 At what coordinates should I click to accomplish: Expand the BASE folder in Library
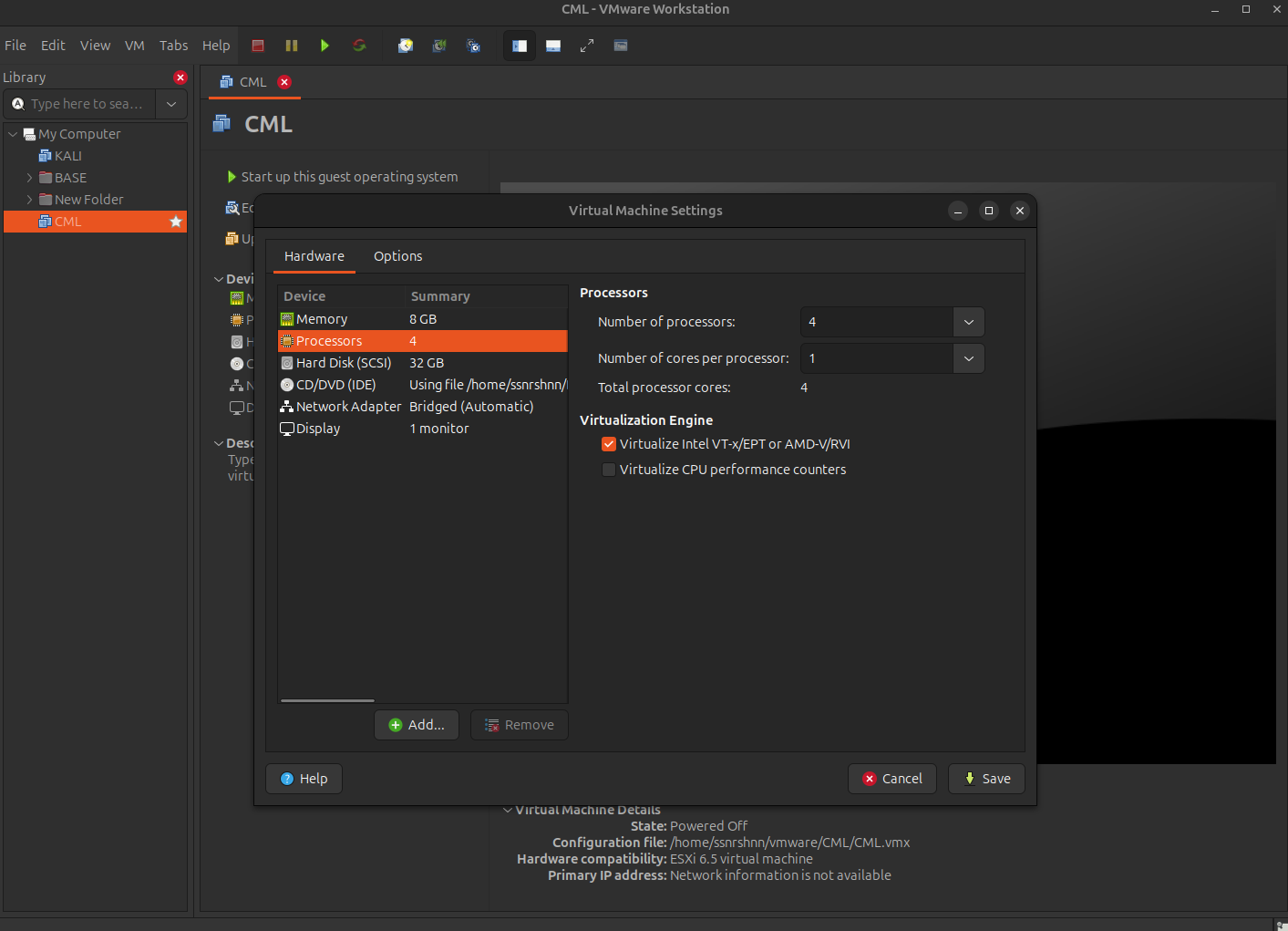click(29, 178)
